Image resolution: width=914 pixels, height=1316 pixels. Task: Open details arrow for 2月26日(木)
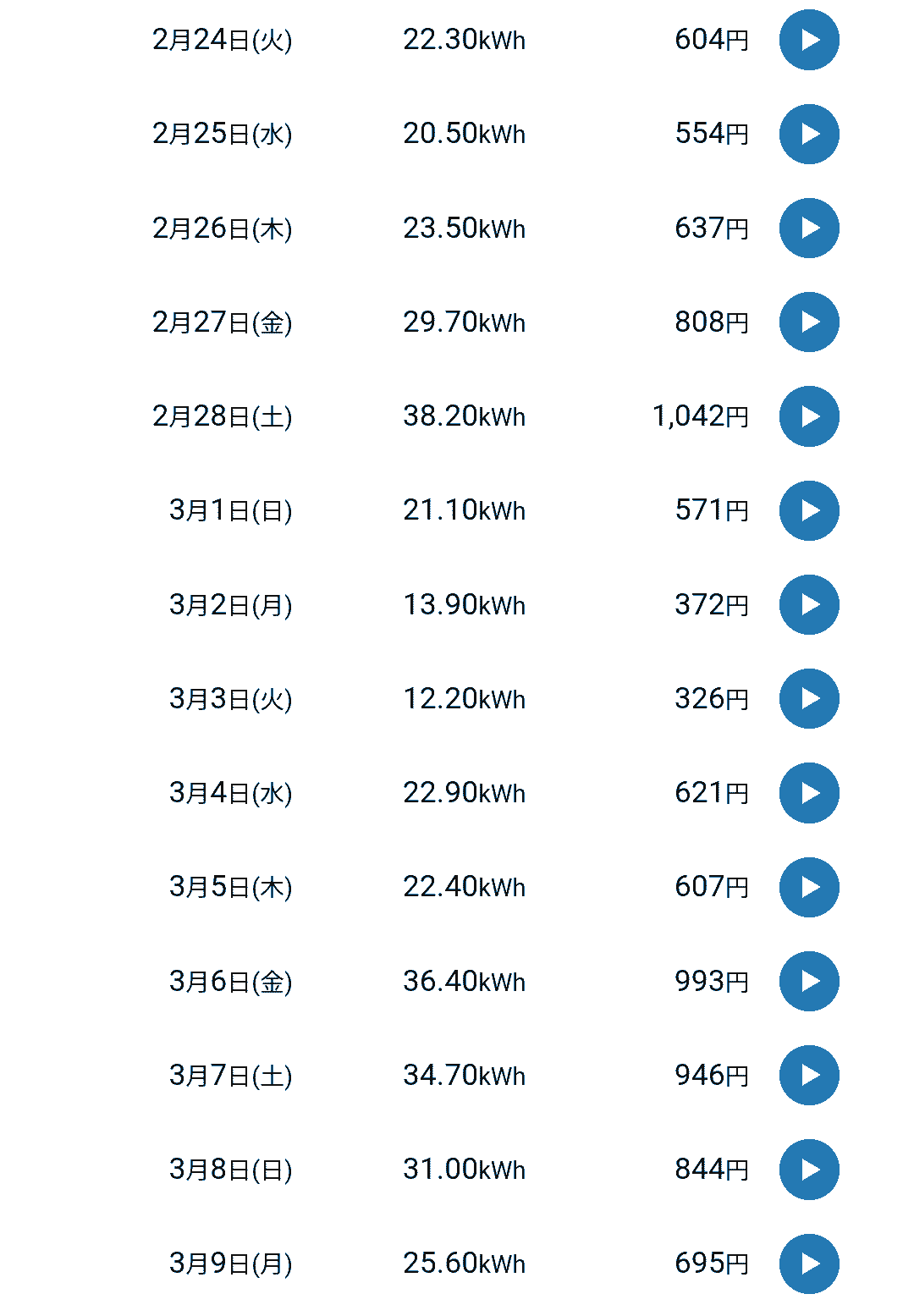809,229
